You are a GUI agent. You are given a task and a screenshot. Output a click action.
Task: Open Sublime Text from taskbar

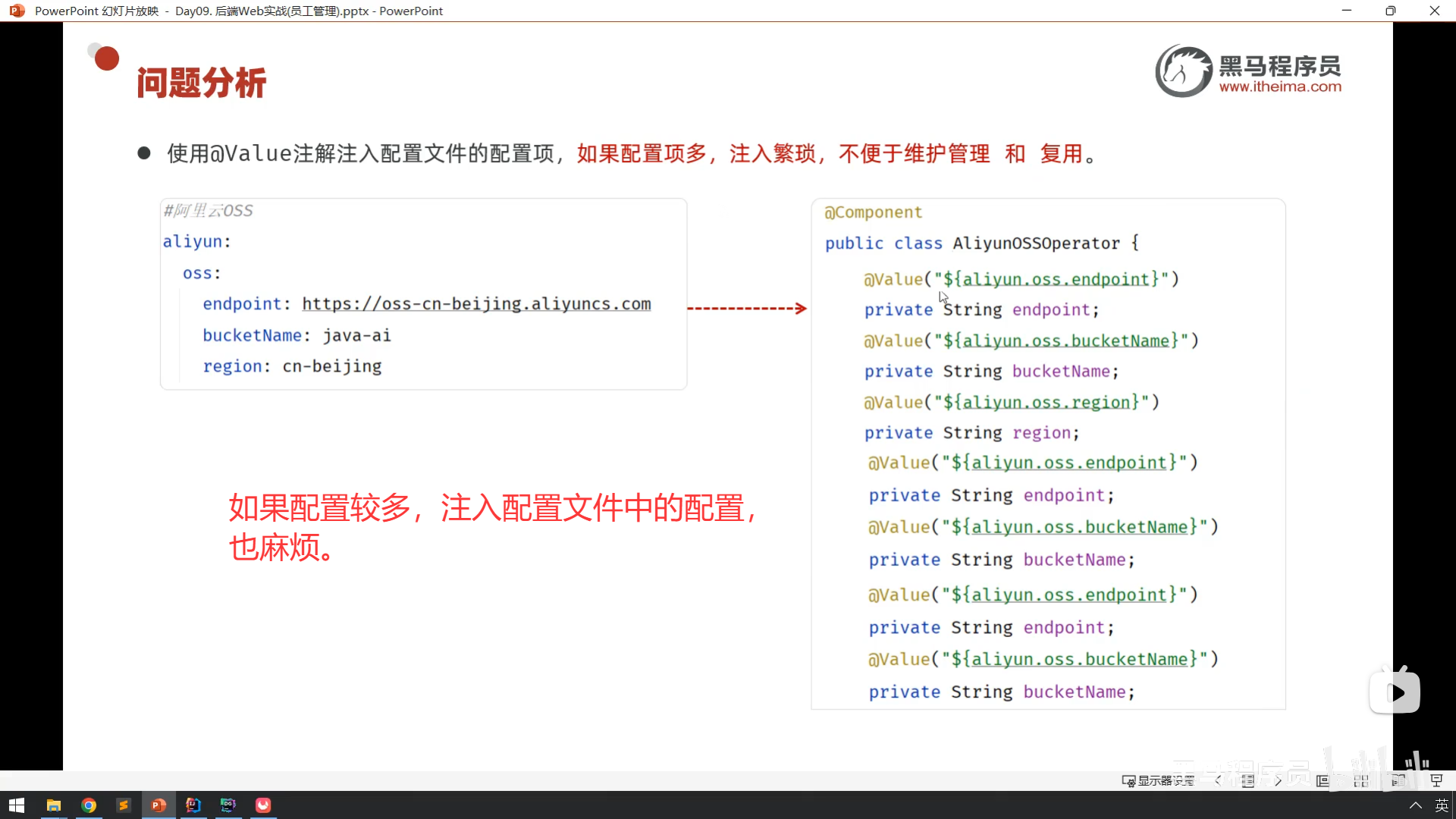click(x=124, y=805)
